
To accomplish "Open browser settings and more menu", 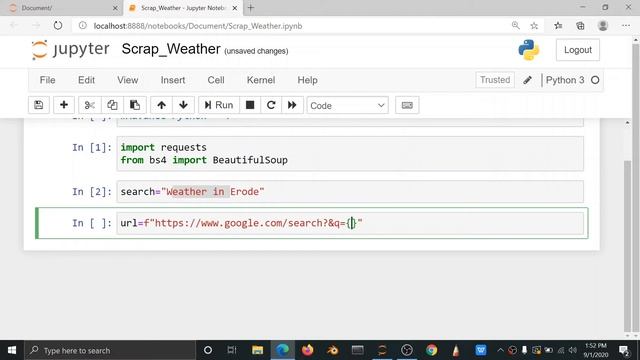I will point(626,26).
